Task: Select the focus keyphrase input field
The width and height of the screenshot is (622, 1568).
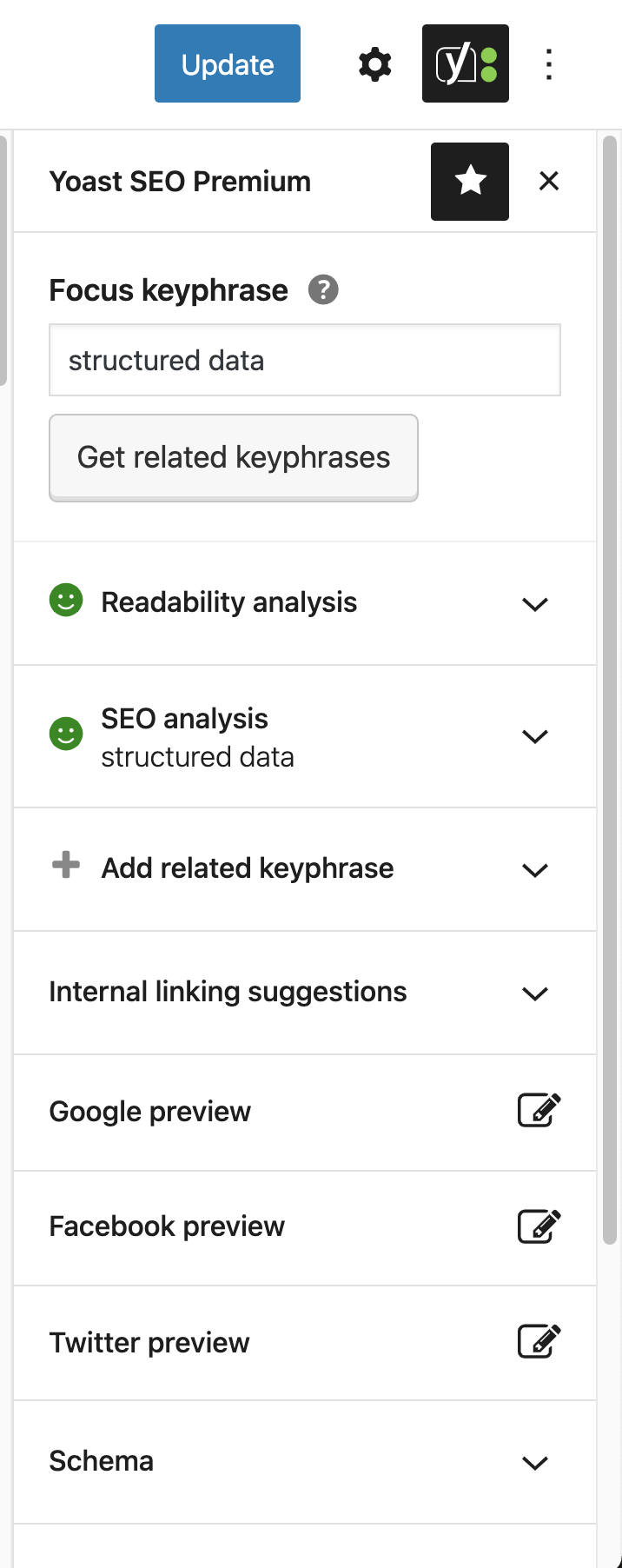Action: pyautogui.click(x=305, y=360)
